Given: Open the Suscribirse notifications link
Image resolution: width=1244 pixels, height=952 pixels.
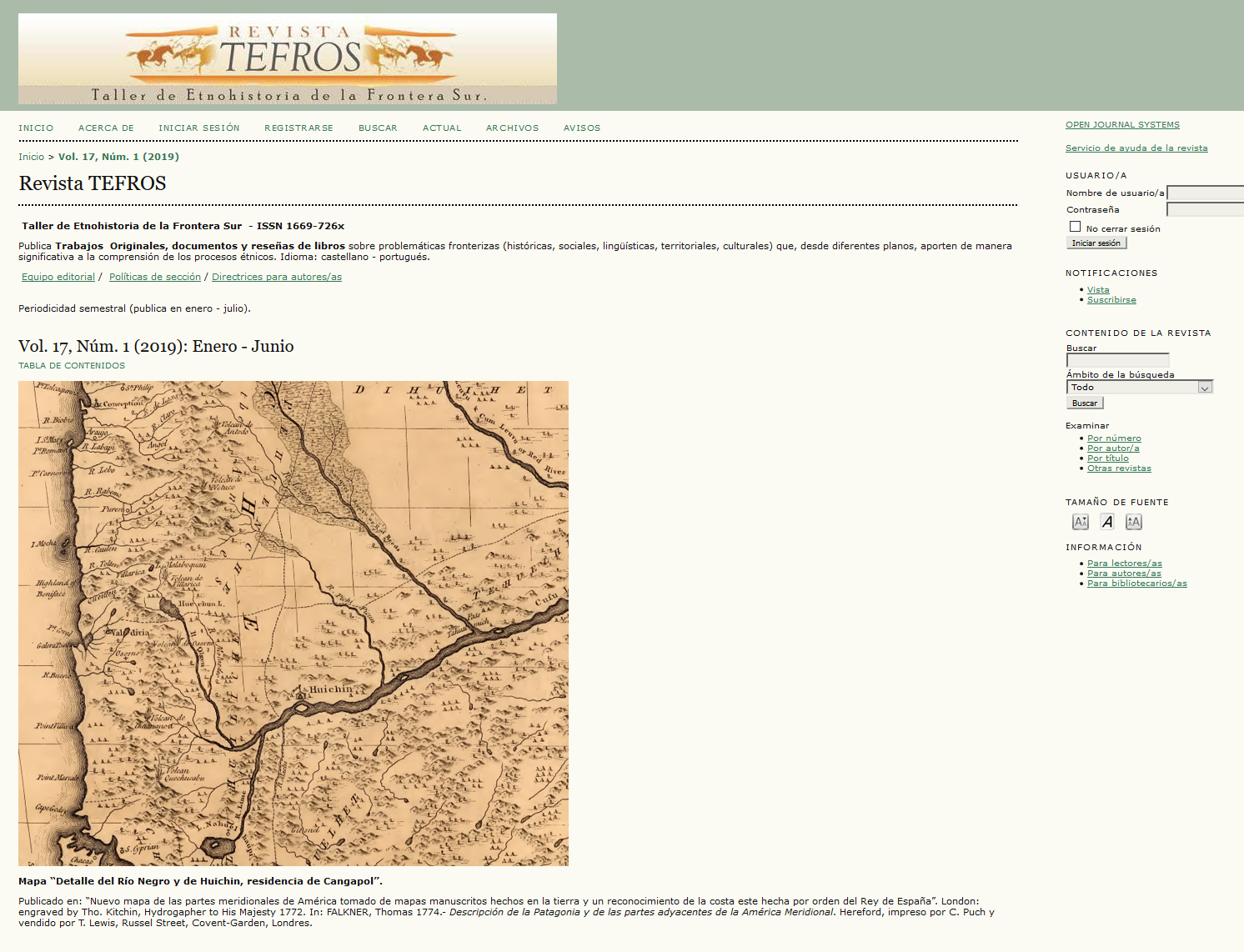Looking at the screenshot, I should (1111, 300).
